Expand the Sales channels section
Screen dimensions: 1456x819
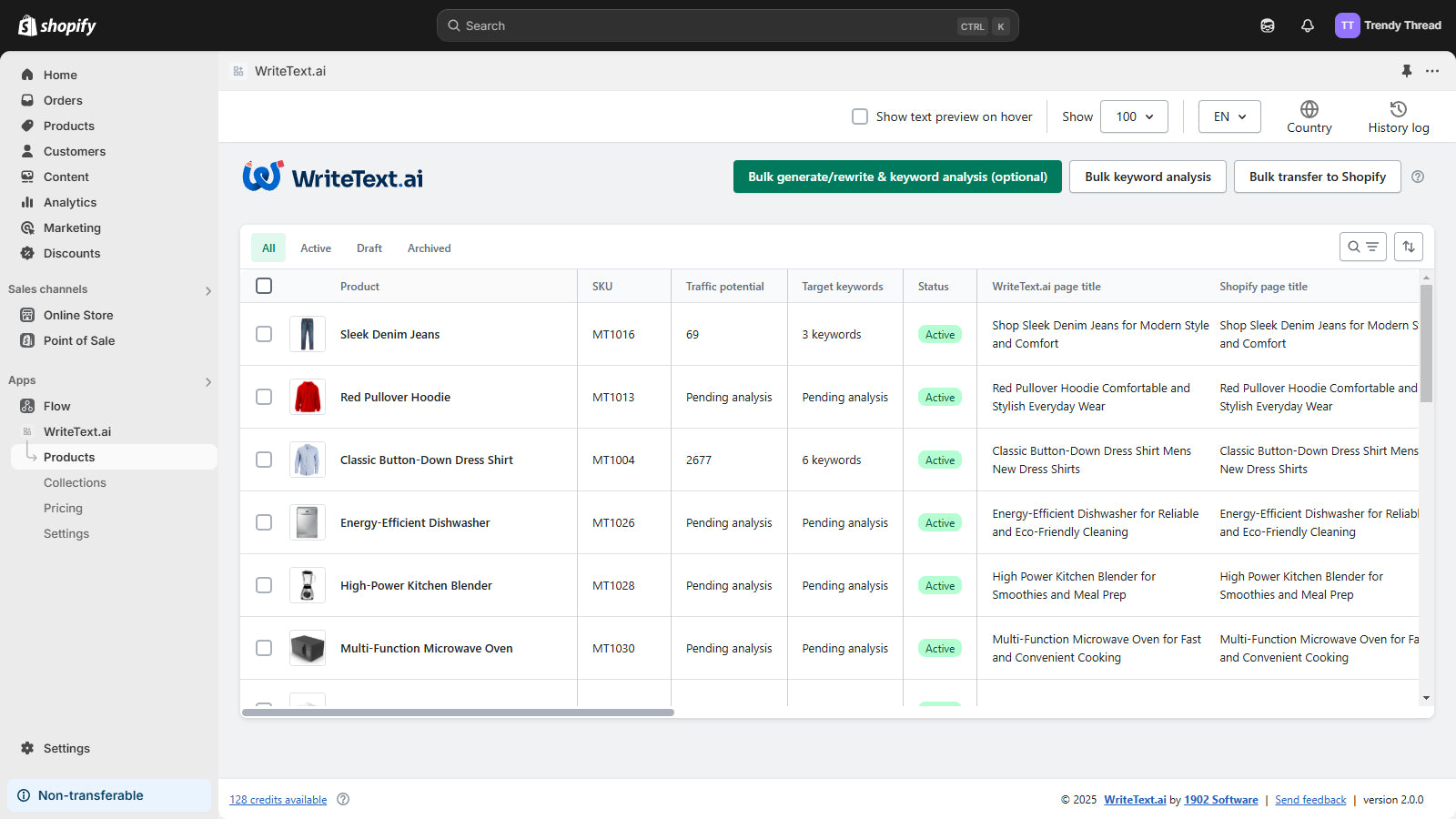pos(208,290)
